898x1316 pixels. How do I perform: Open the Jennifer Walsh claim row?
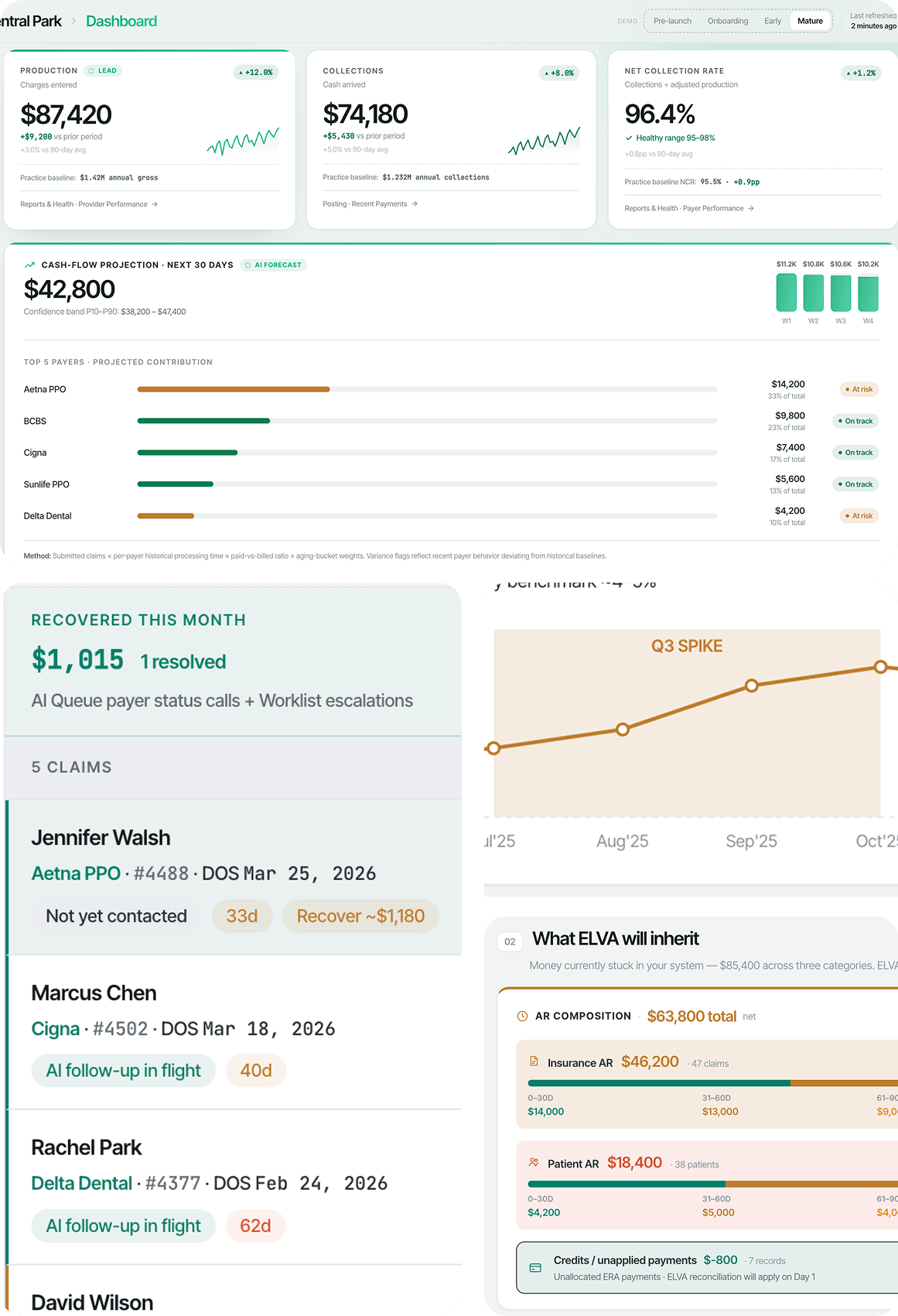234,877
